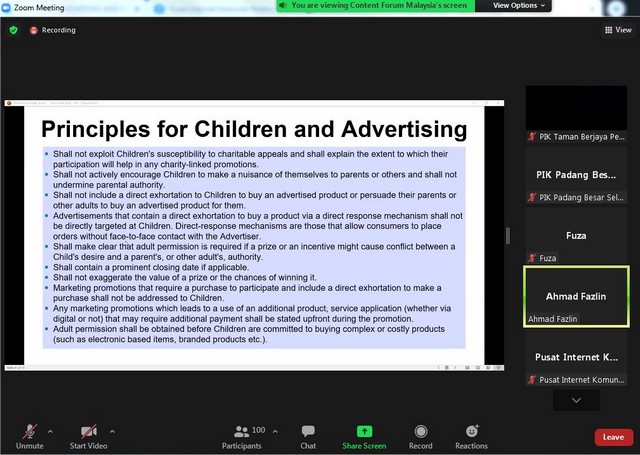Leave the meeting
640x455 pixels.
613,437
